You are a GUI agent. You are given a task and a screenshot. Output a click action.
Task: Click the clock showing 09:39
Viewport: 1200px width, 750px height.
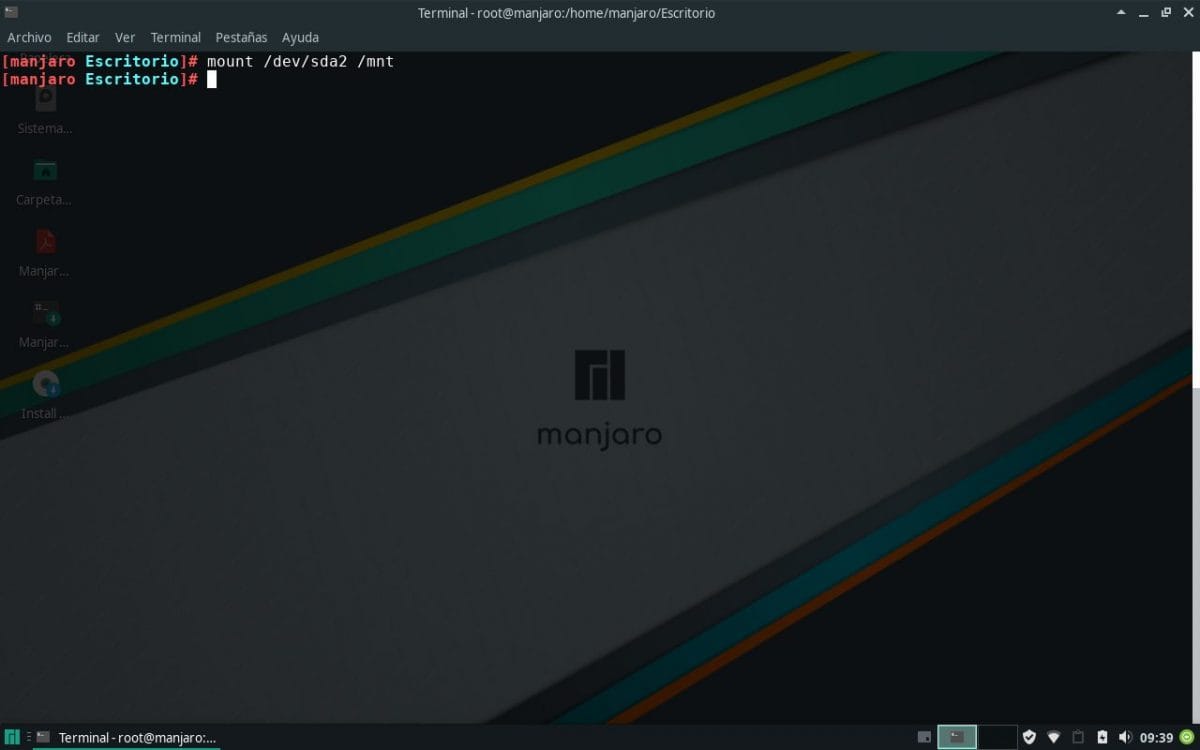click(x=1156, y=738)
